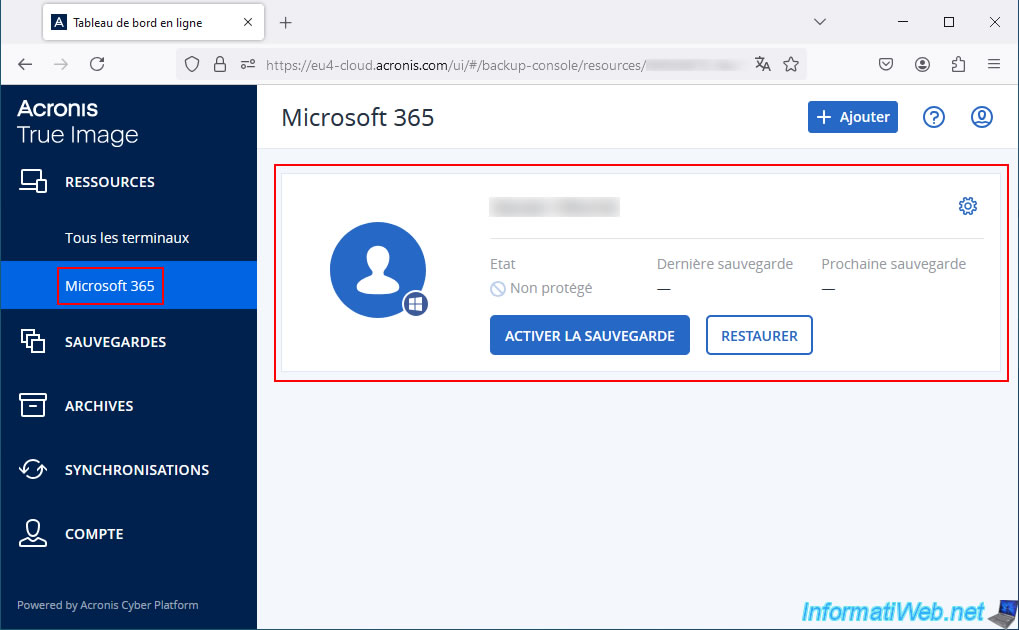Open the Firefox hamburger menu
1019x630 pixels.
tap(994, 64)
